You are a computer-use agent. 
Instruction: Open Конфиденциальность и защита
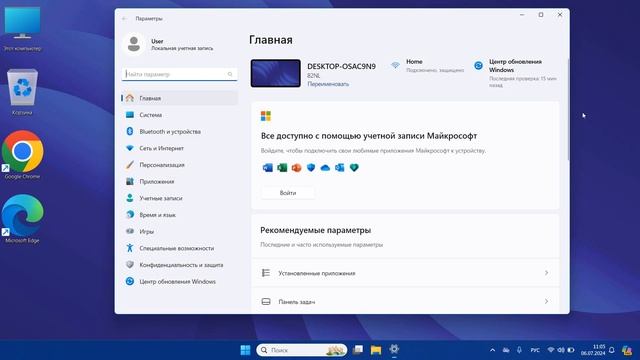180,265
